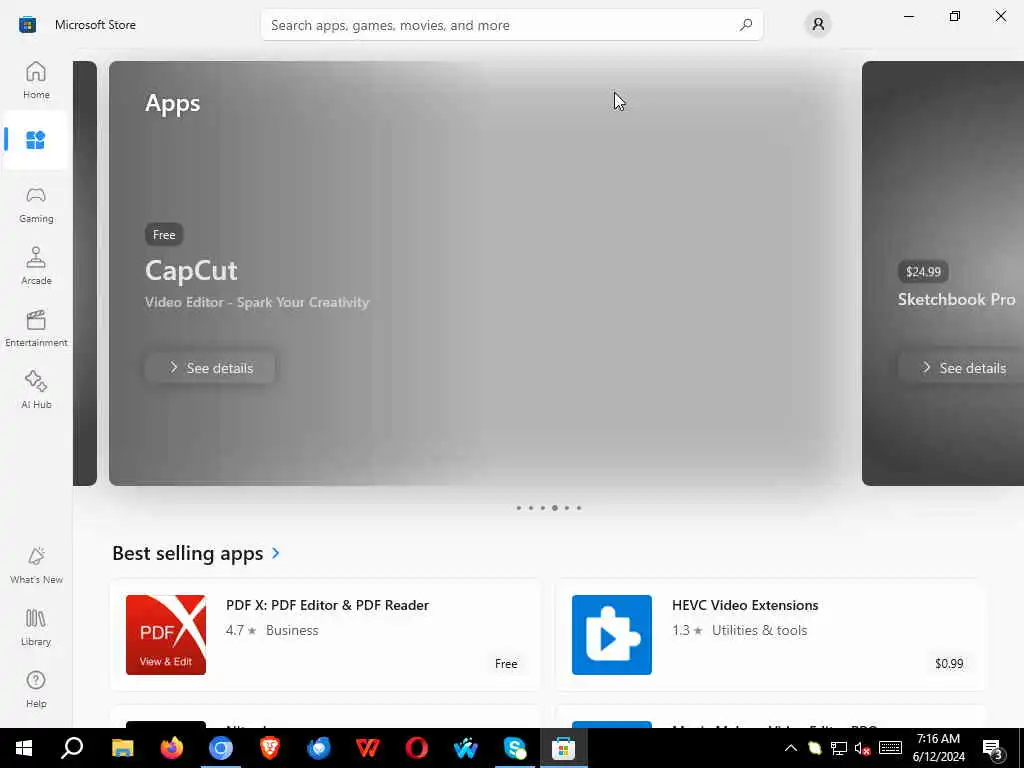Open What's New in sidebar
This screenshot has width=1024, height=768.
[36, 565]
